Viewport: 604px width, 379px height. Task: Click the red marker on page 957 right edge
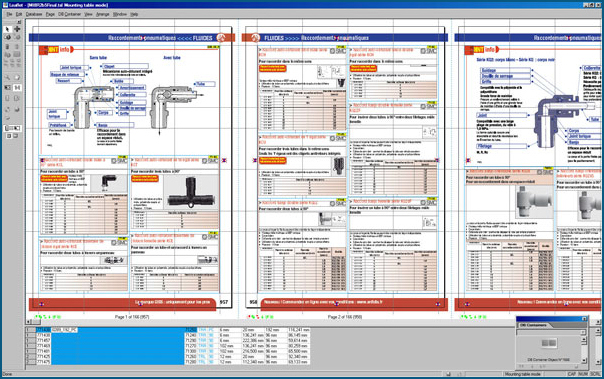(x=224, y=160)
